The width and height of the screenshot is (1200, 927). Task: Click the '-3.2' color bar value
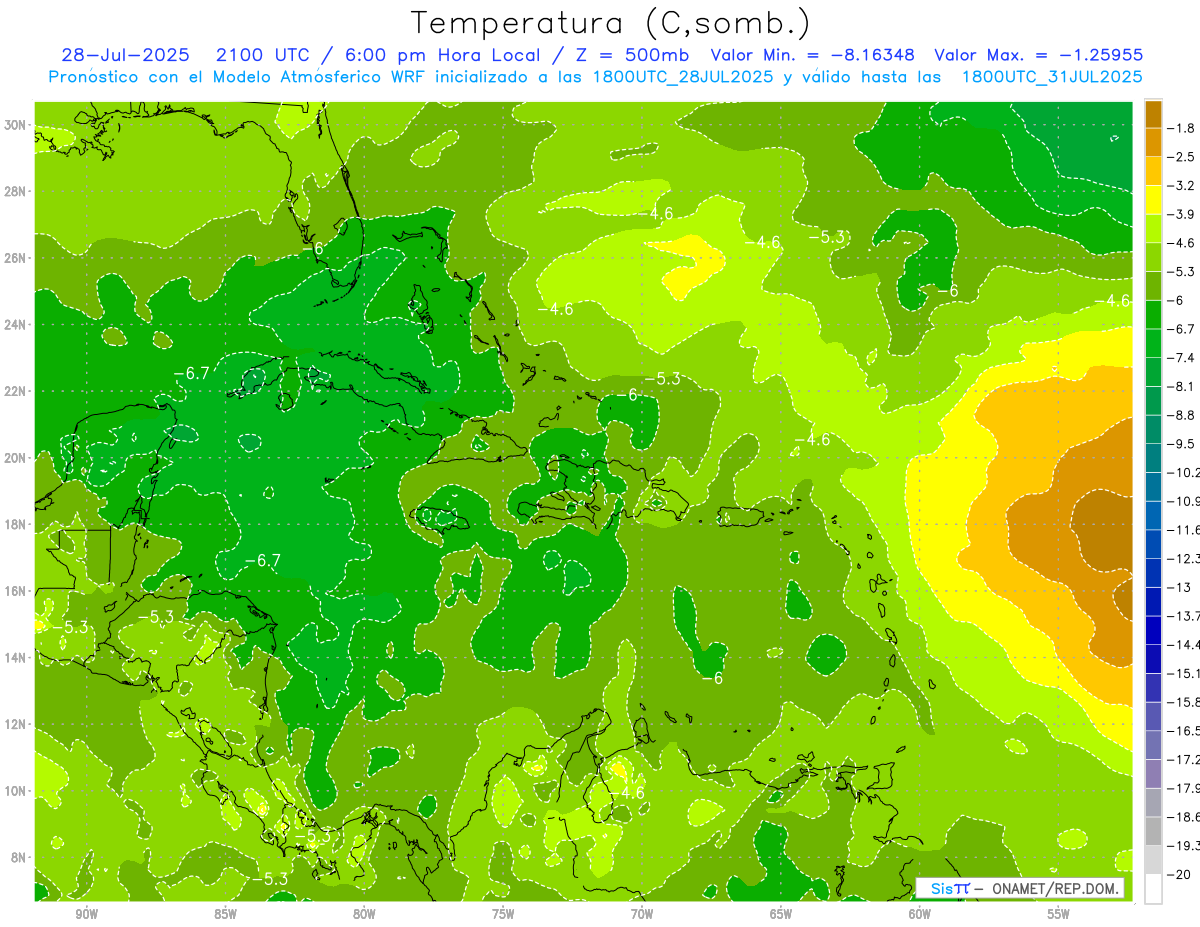tap(1182, 186)
